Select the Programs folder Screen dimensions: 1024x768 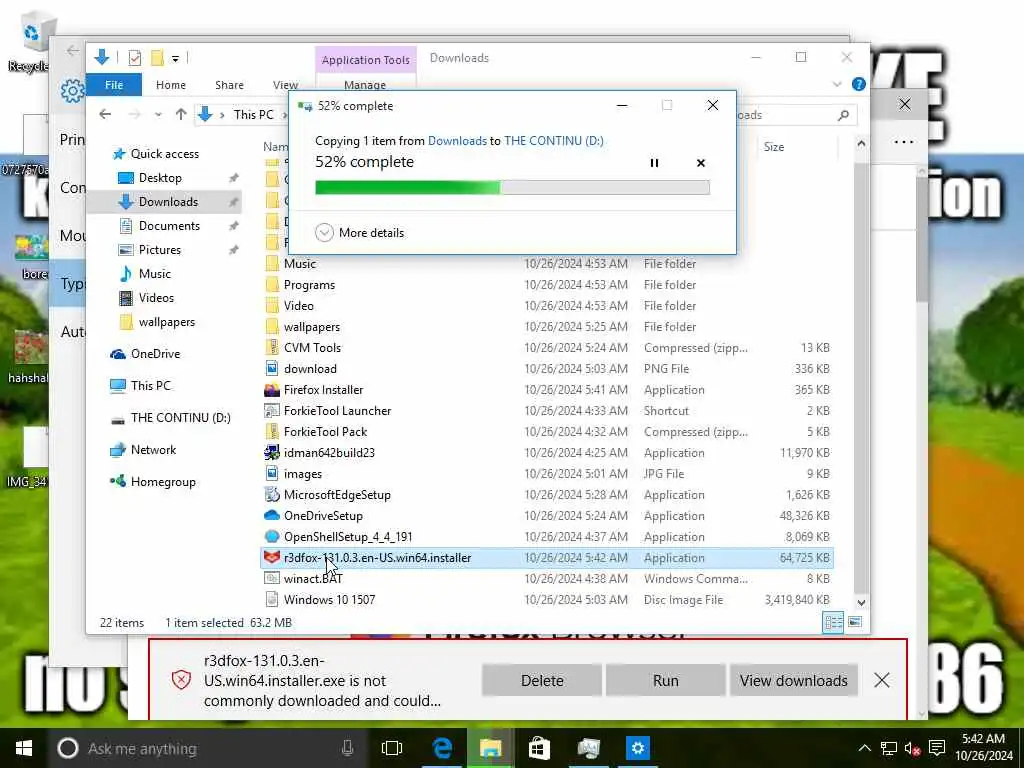(309, 285)
